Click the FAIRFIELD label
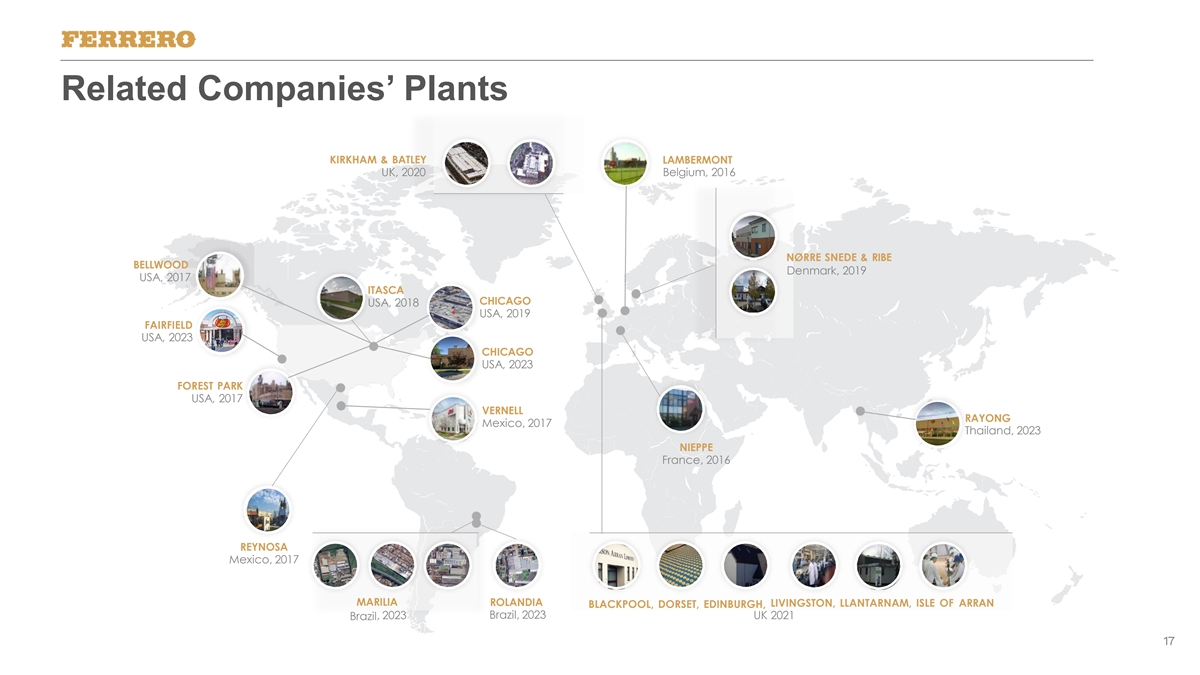Image resolution: width=1200 pixels, height=675 pixels. [167, 325]
